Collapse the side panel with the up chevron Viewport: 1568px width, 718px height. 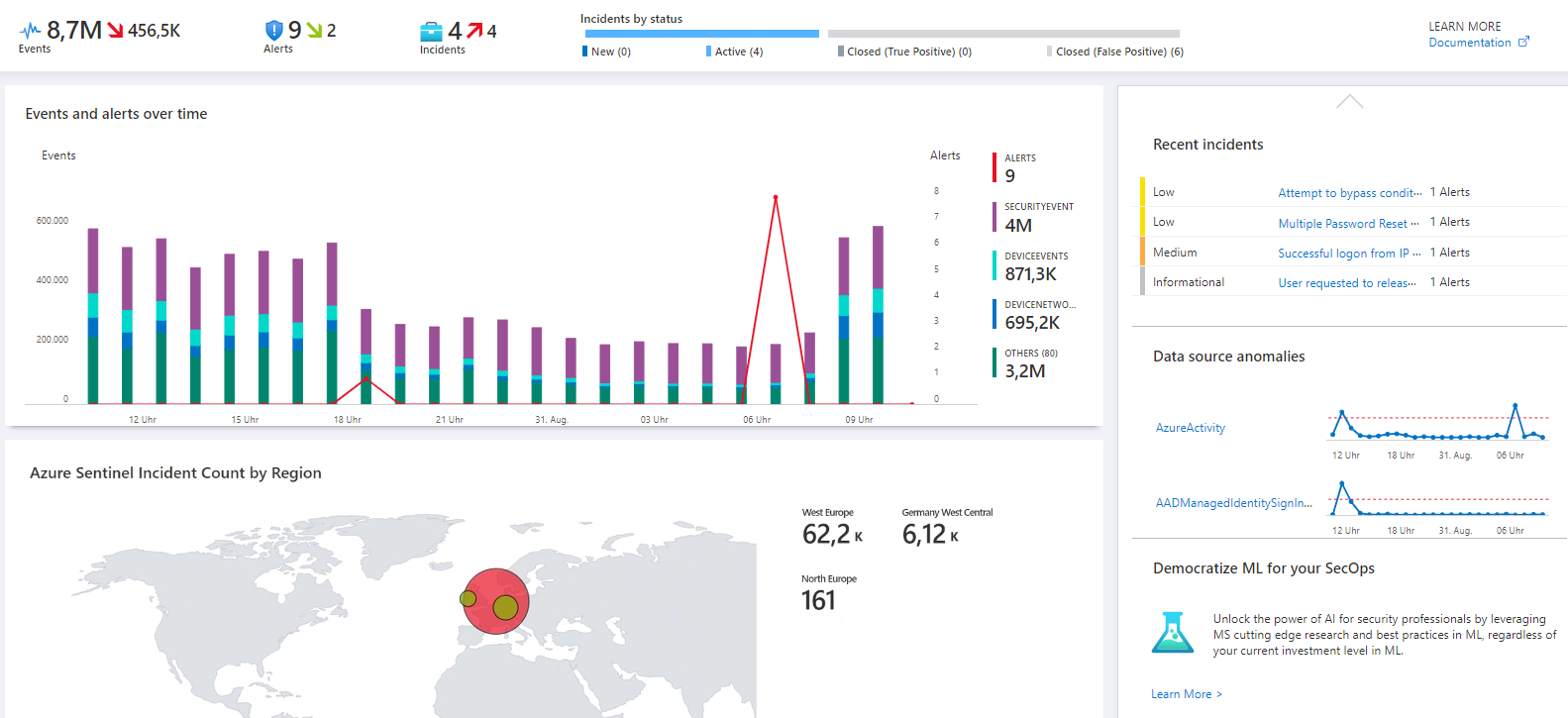pos(1349,101)
